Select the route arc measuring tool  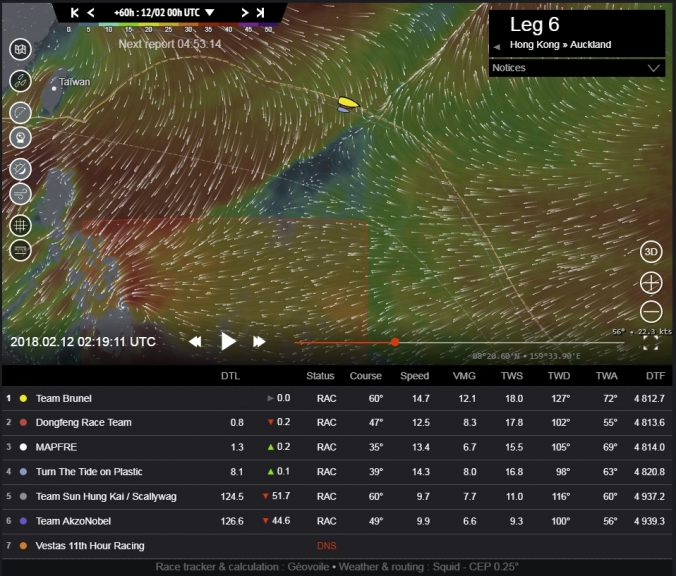(20, 113)
